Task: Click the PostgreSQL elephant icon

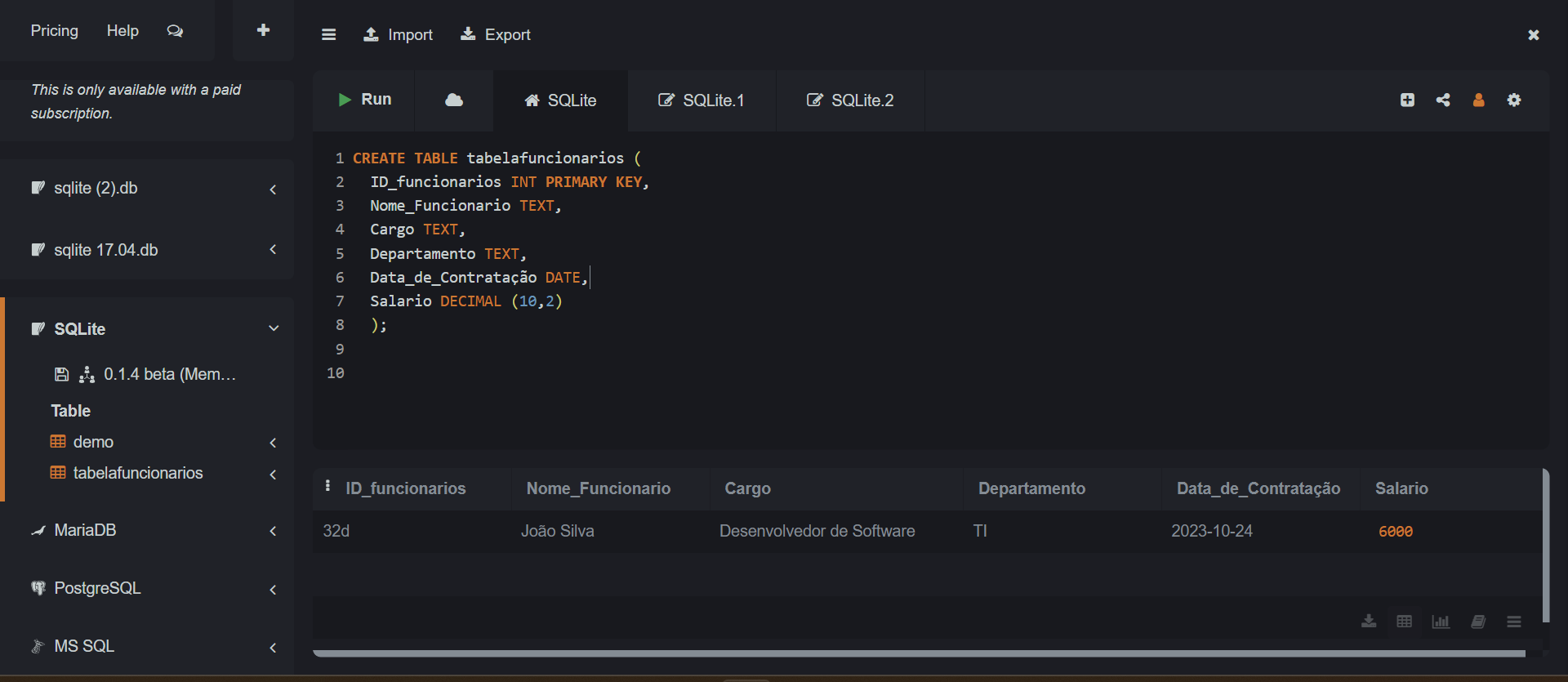Action: point(38,588)
